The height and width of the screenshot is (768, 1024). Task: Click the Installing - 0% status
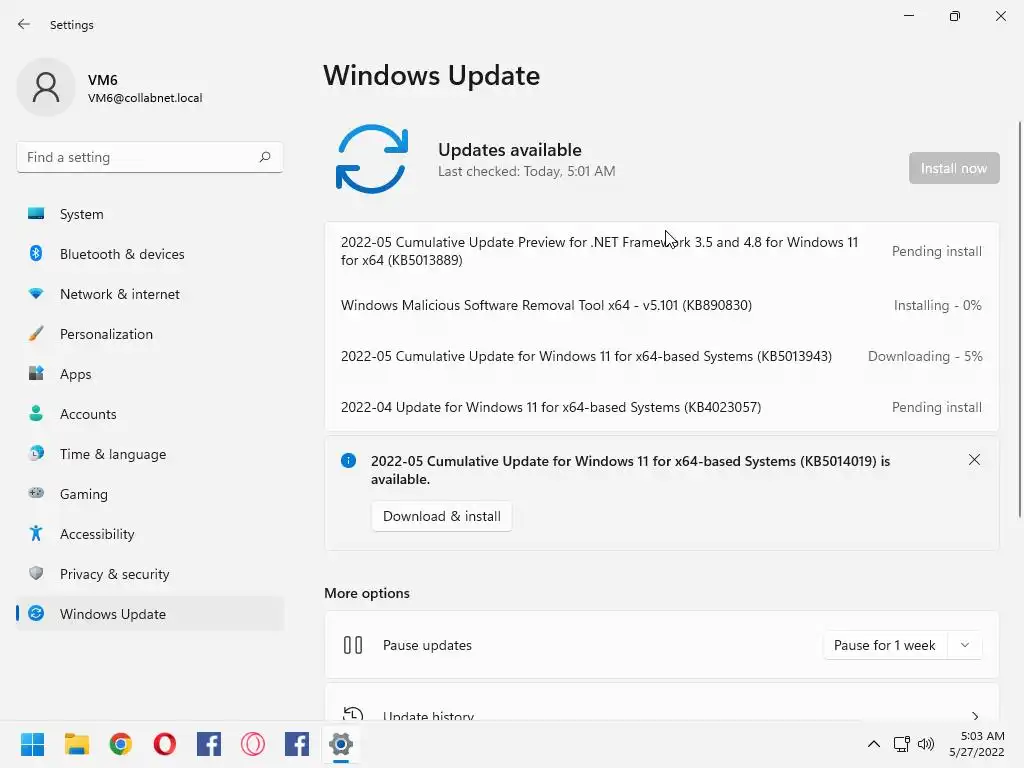tap(937, 305)
